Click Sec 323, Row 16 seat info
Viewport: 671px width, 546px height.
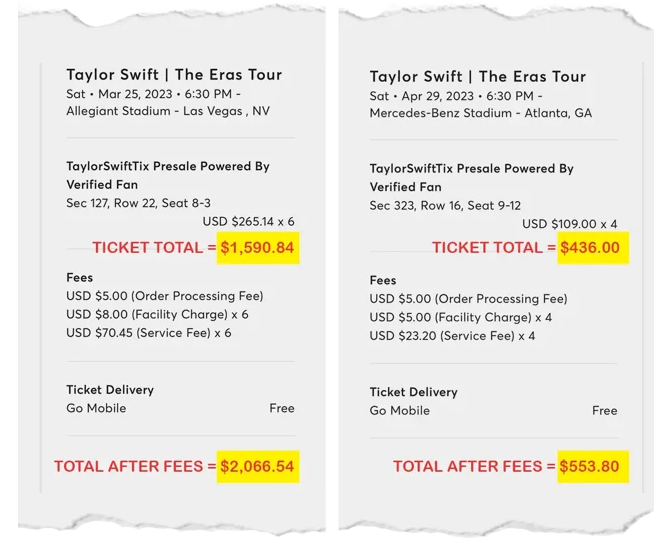pos(445,205)
